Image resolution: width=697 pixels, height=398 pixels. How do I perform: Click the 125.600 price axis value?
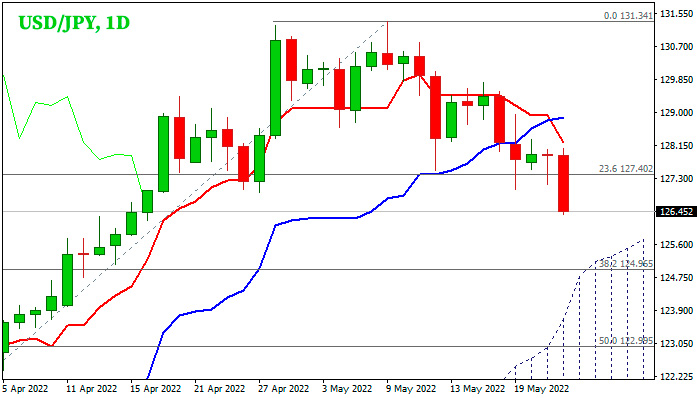tap(677, 245)
